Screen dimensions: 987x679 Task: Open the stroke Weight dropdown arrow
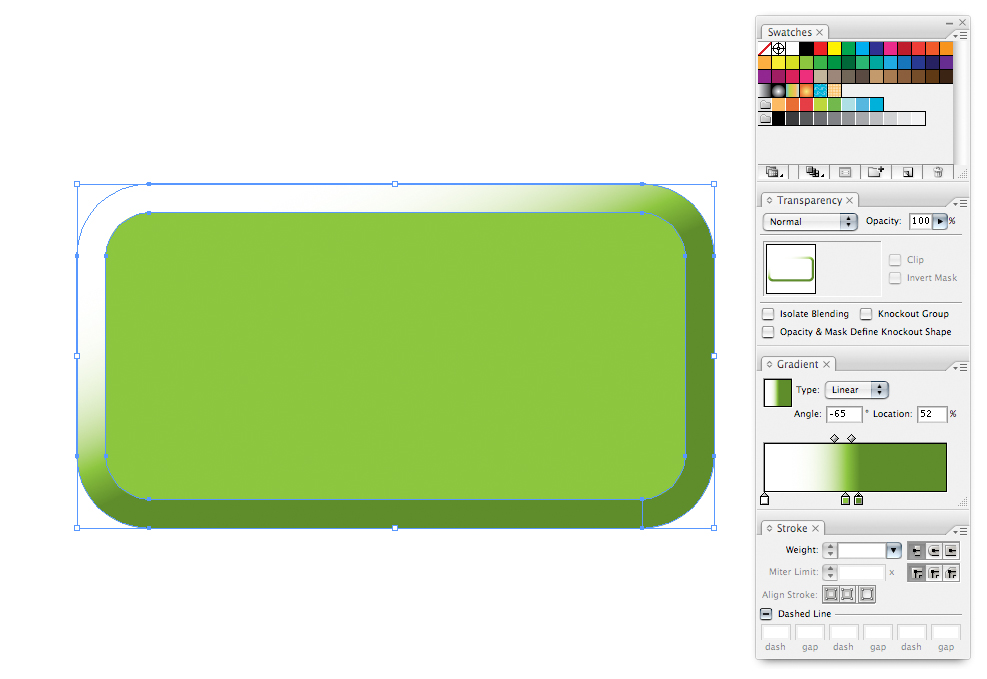[x=893, y=551]
